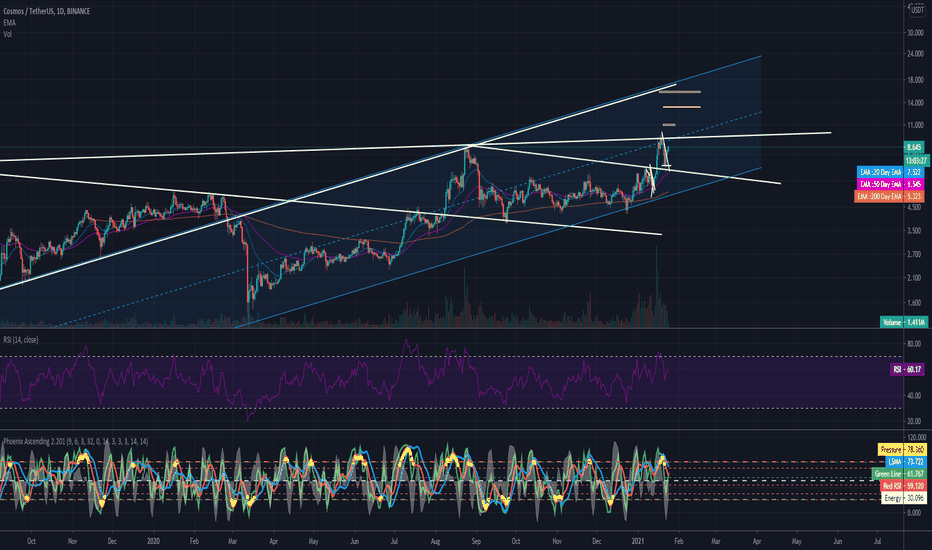Click the countdown timer 13:03:27

914,161
